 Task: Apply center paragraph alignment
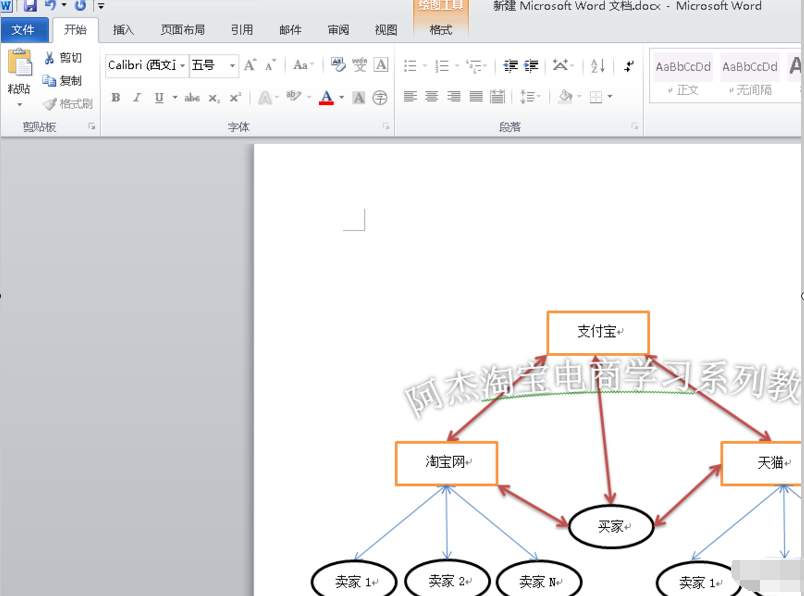coord(432,97)
